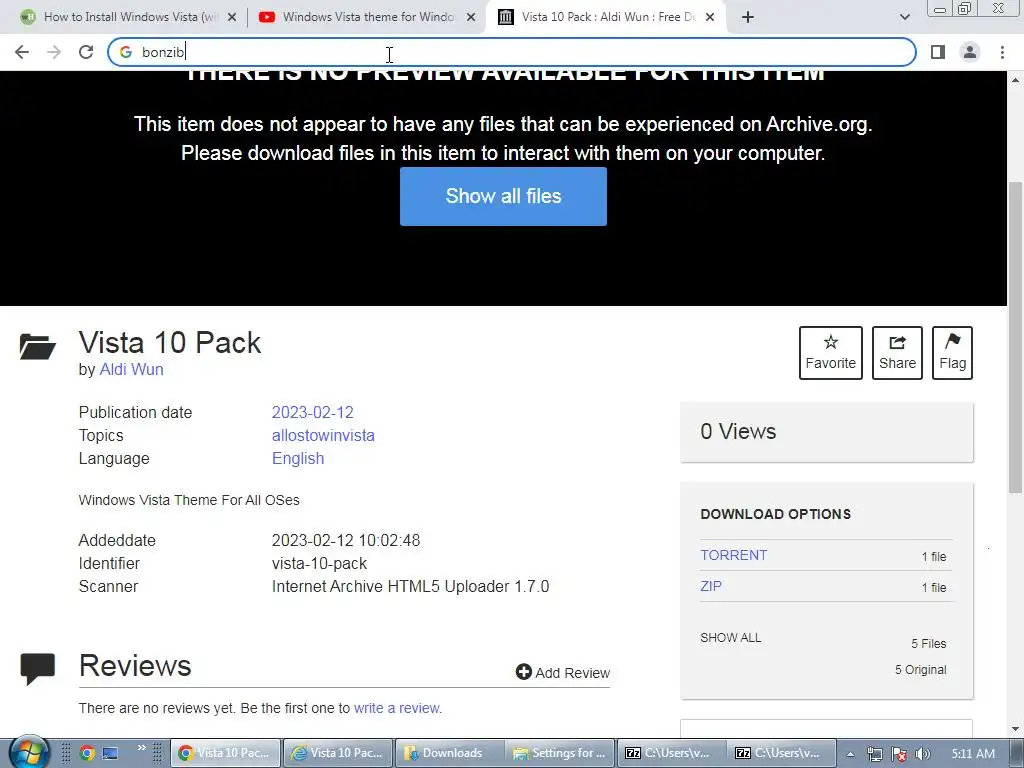Screen dimensions: 1024x768
Task: Click the Windows Vista Theme For All OSes description
Action: point(189,500)
